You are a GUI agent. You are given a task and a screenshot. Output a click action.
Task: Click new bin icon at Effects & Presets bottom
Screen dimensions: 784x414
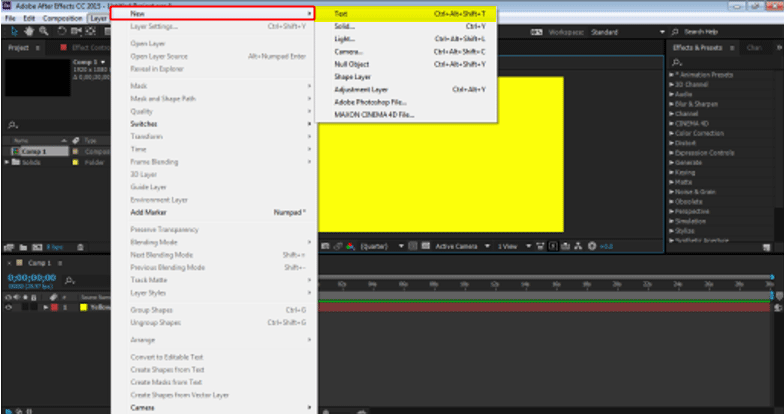coord(766,247)
